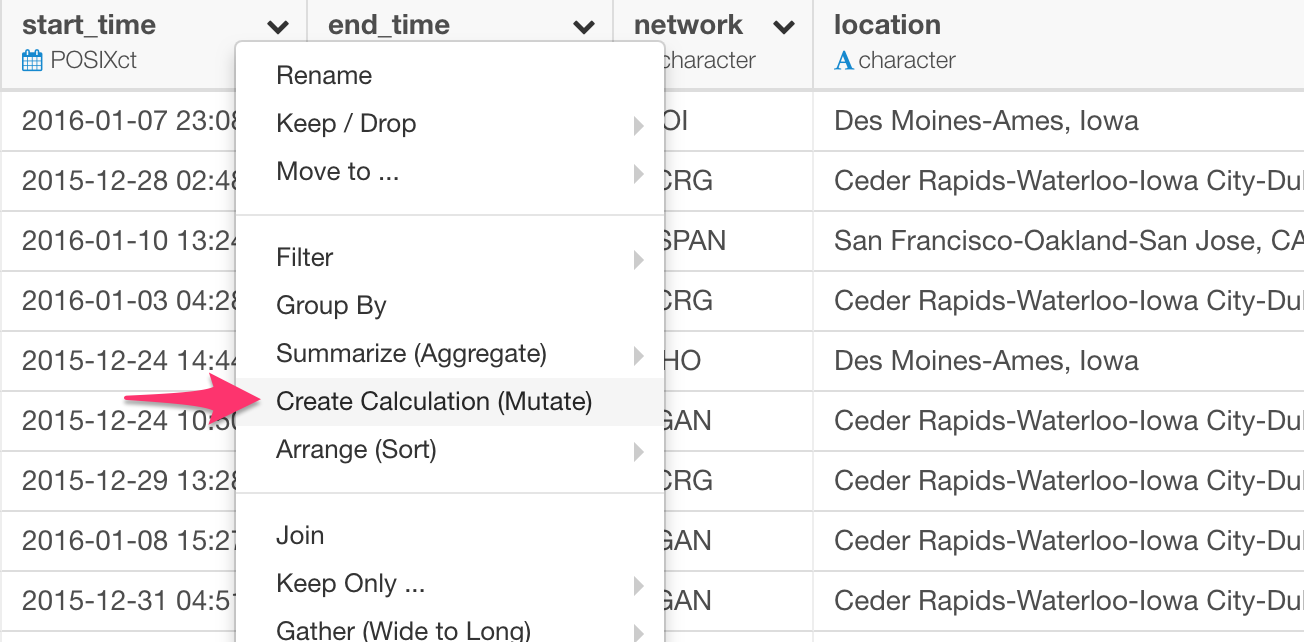Viewport: 1304px width, 642px height.
Task: Open Summarize (Aggregate) submenu
Action: pos(411,354)
